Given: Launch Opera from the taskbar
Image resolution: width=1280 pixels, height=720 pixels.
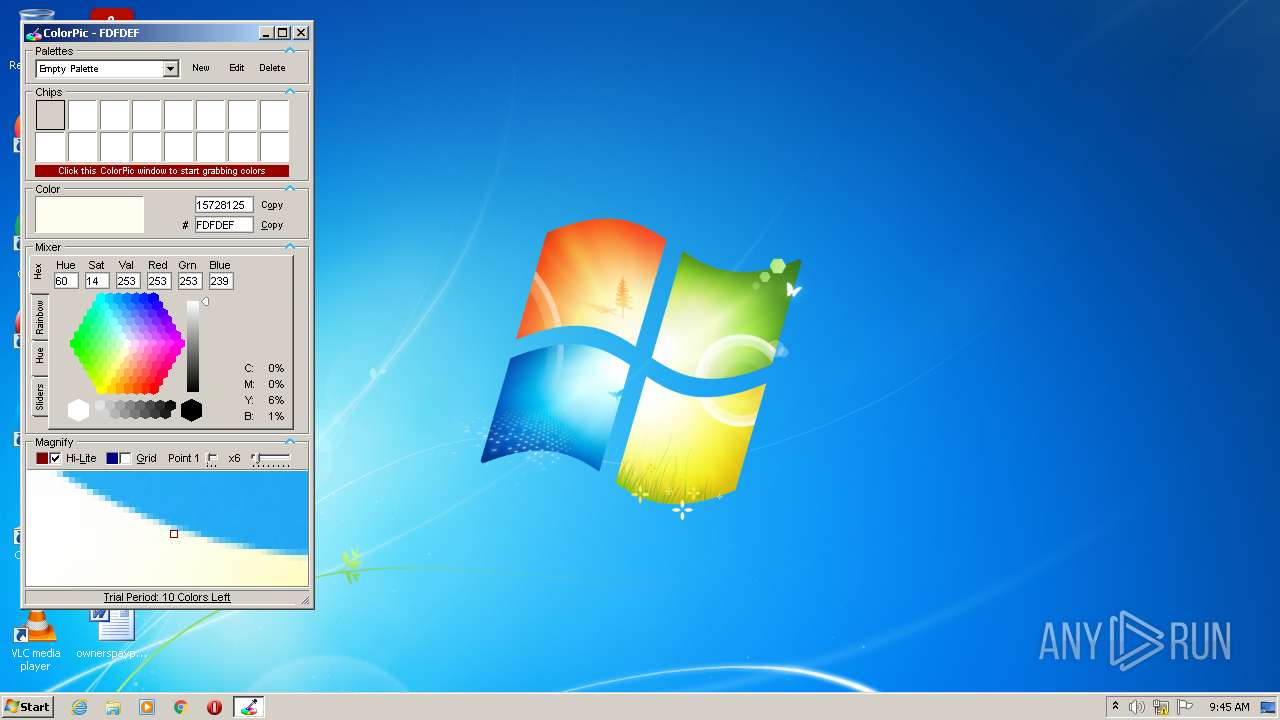Looking at the screenshot, I should tap(214, 707).
